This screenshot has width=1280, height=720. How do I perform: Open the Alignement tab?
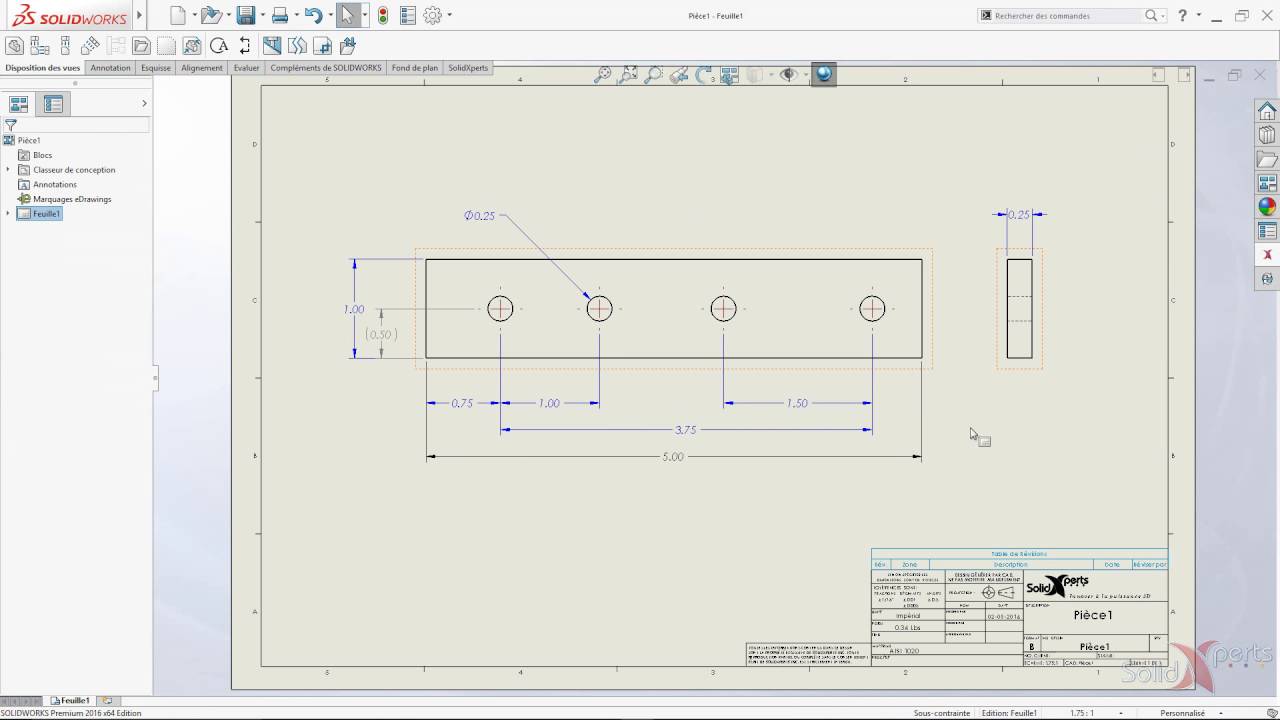tap(202, 68)
